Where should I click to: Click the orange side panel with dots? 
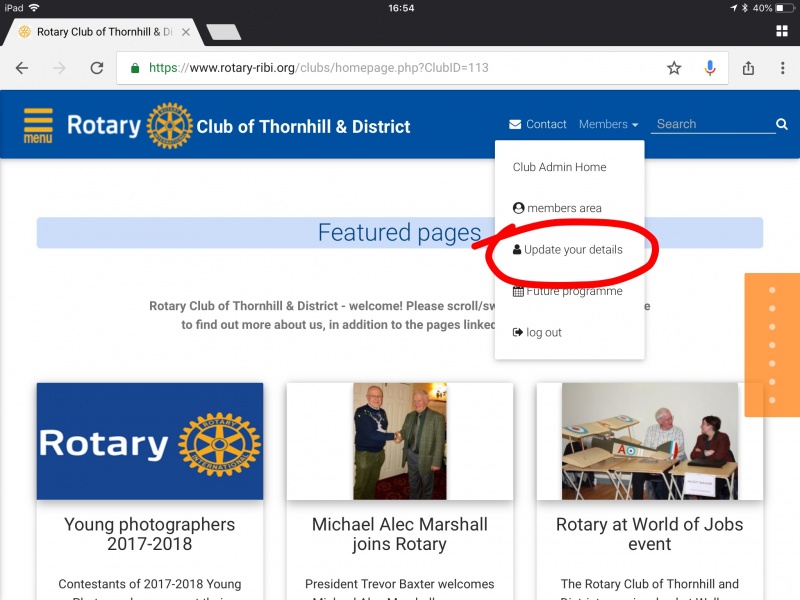[x=772, y=345]
